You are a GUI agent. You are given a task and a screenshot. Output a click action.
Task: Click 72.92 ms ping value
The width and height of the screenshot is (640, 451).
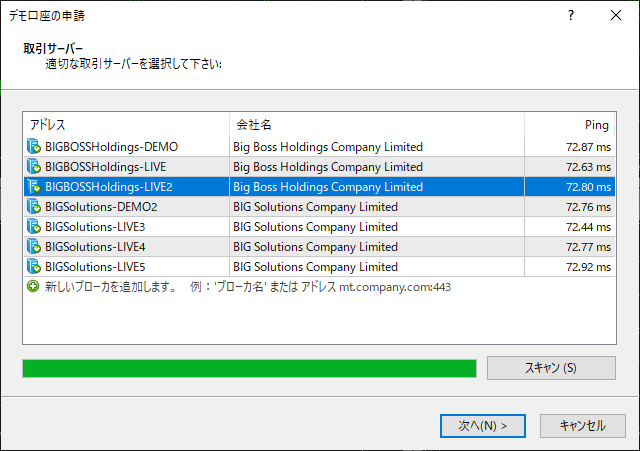(x=588, y=267)
